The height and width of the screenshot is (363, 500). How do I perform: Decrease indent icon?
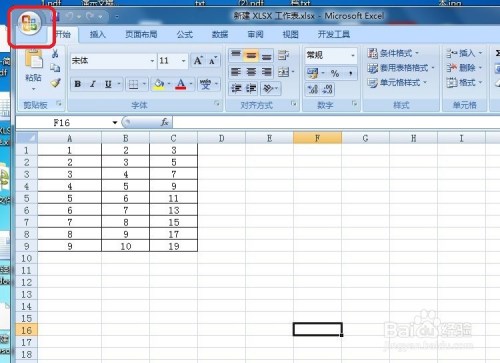click(236, 88)
